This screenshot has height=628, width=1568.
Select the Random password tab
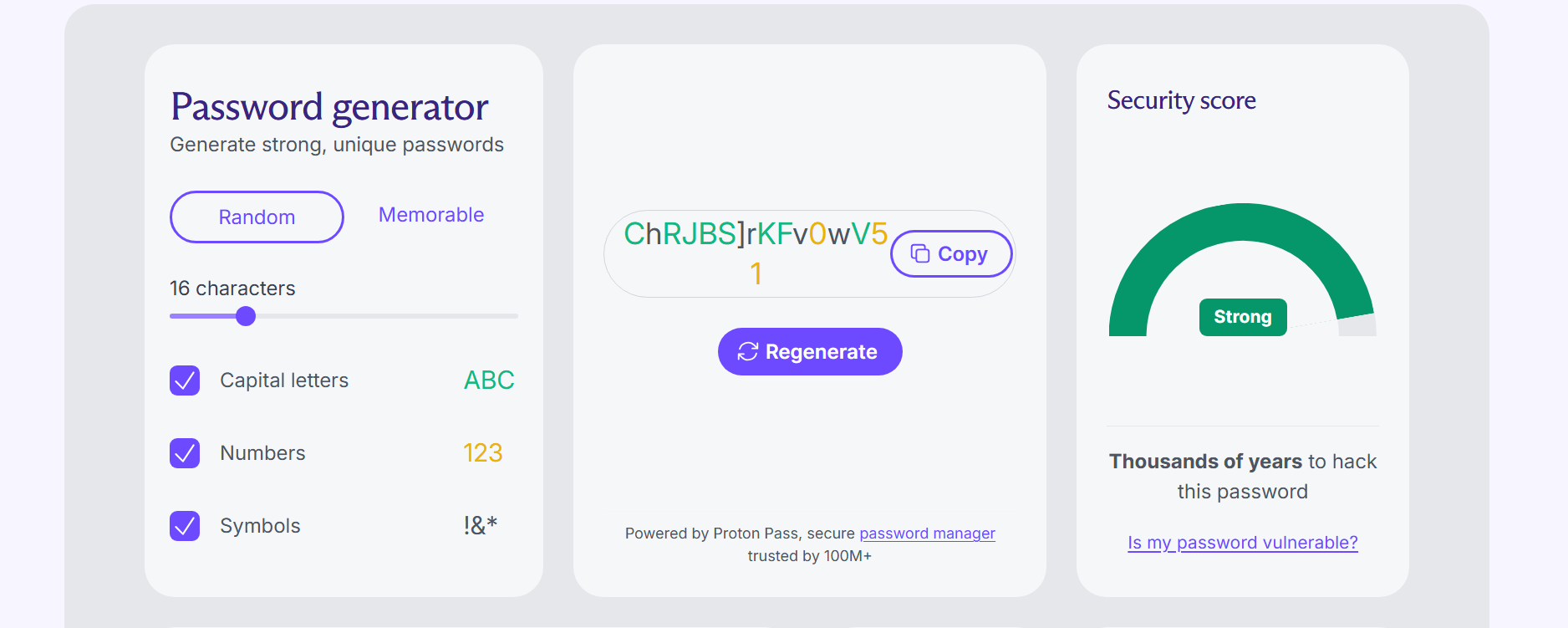pyautogui.click(x=257, y=217)
